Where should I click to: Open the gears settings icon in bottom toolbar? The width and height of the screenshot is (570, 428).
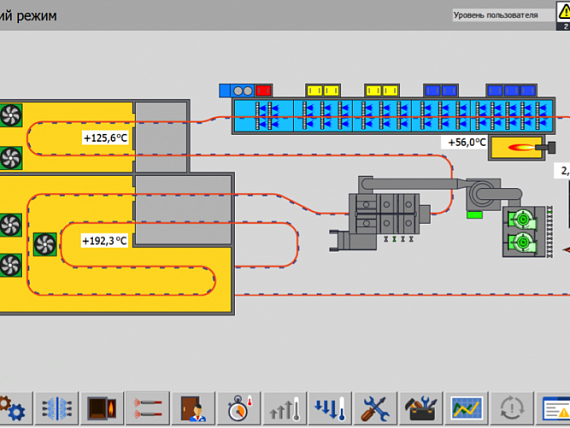coord(15,408)
